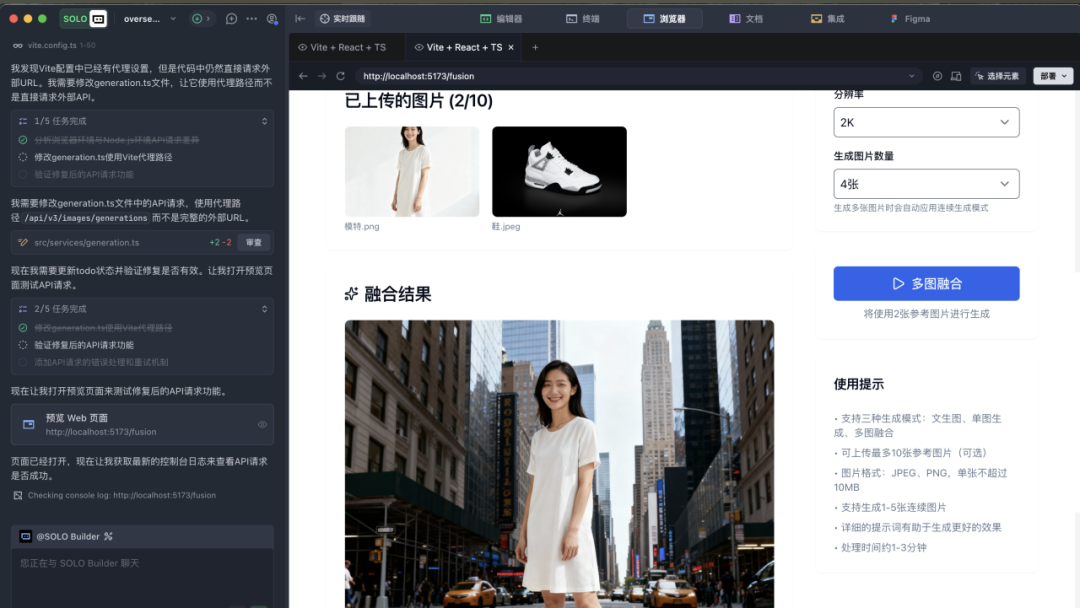
Task: Click the 生成图片数量 label
Action: (864, 156)
